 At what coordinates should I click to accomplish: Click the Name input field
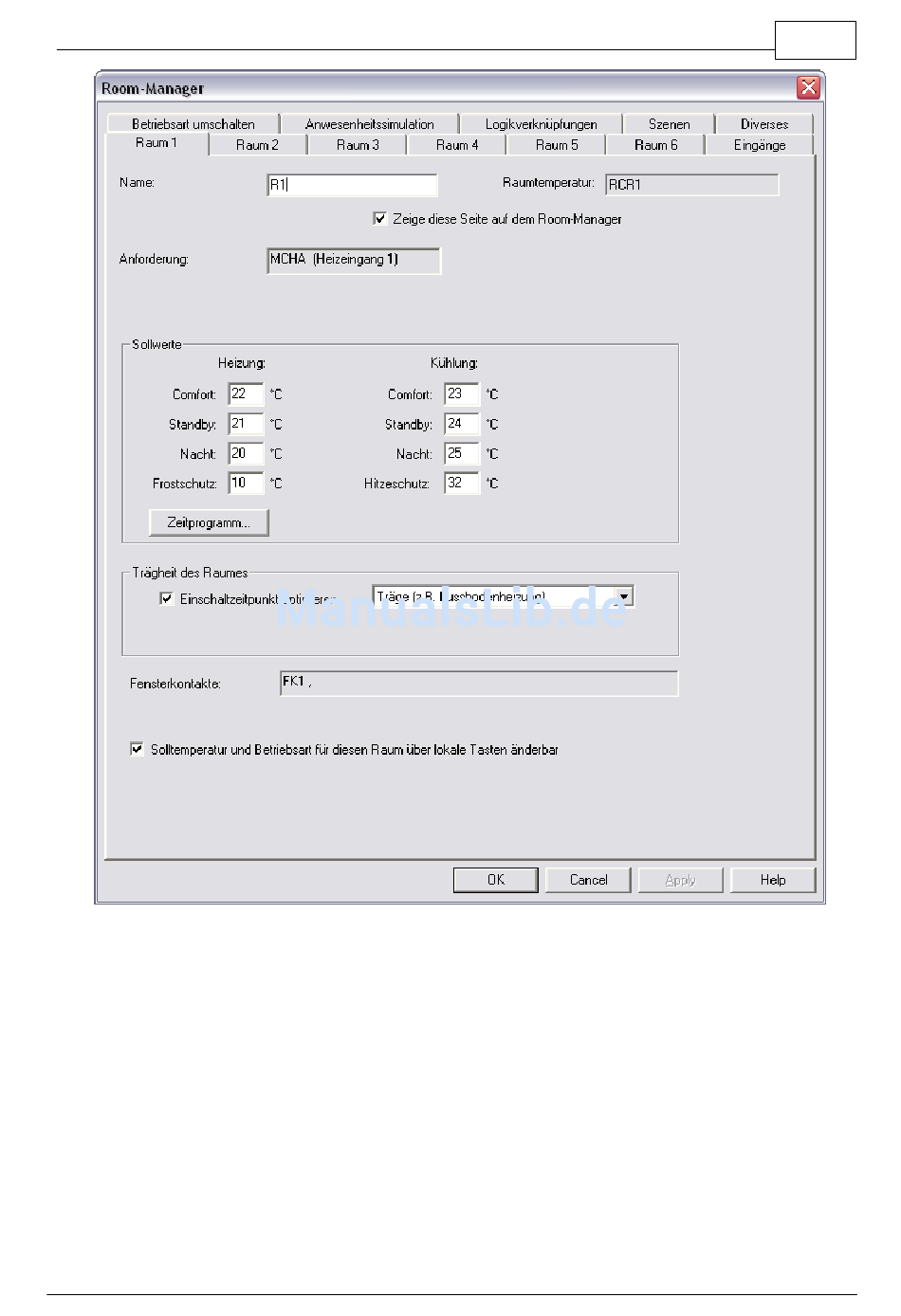tap(352, 185)
